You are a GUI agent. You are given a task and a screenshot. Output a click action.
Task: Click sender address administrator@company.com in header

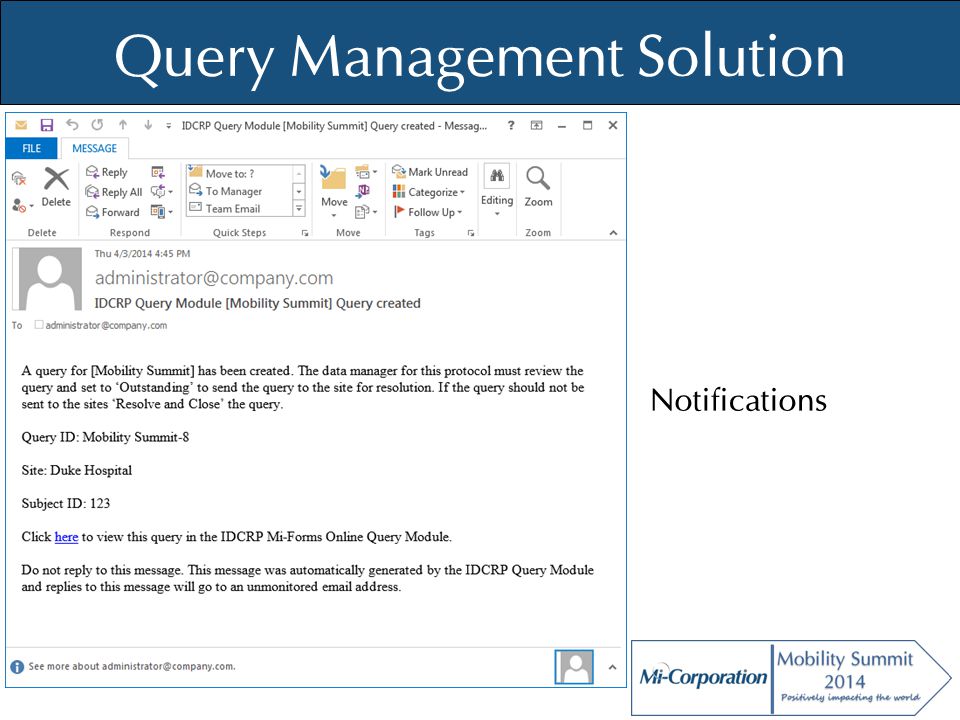[214, 278]
